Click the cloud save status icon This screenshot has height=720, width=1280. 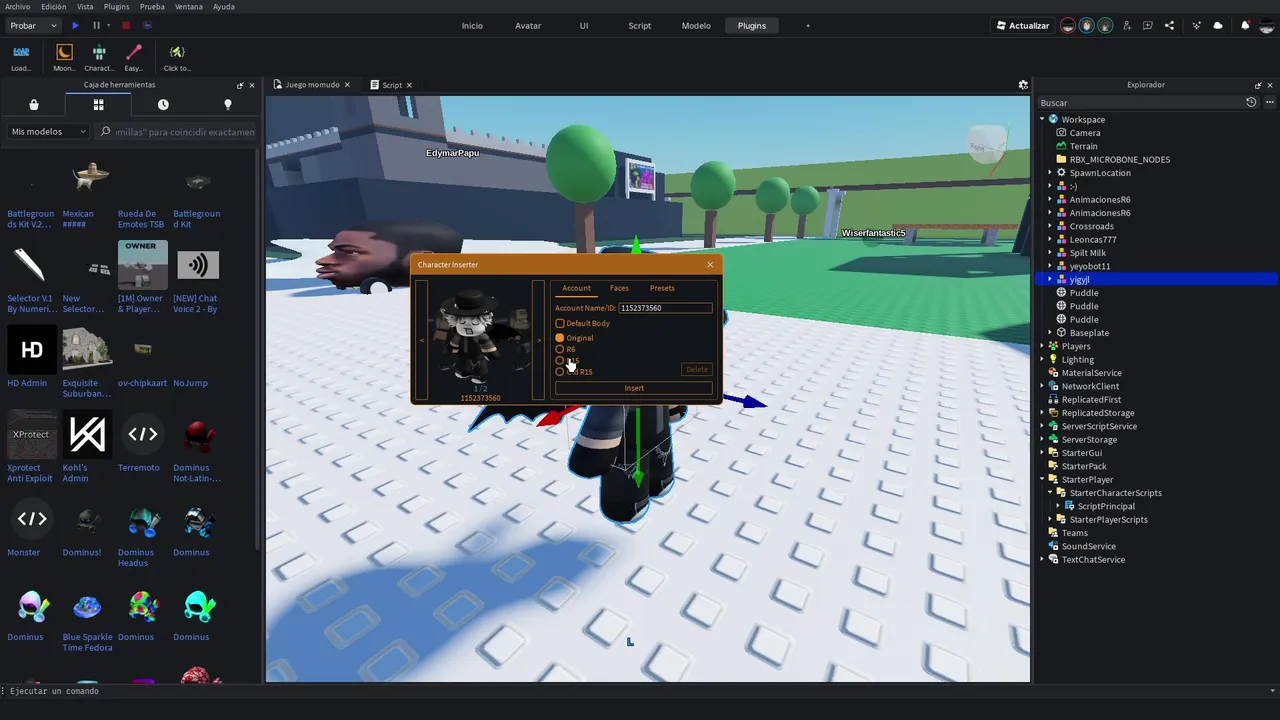tap(1218, 25)
